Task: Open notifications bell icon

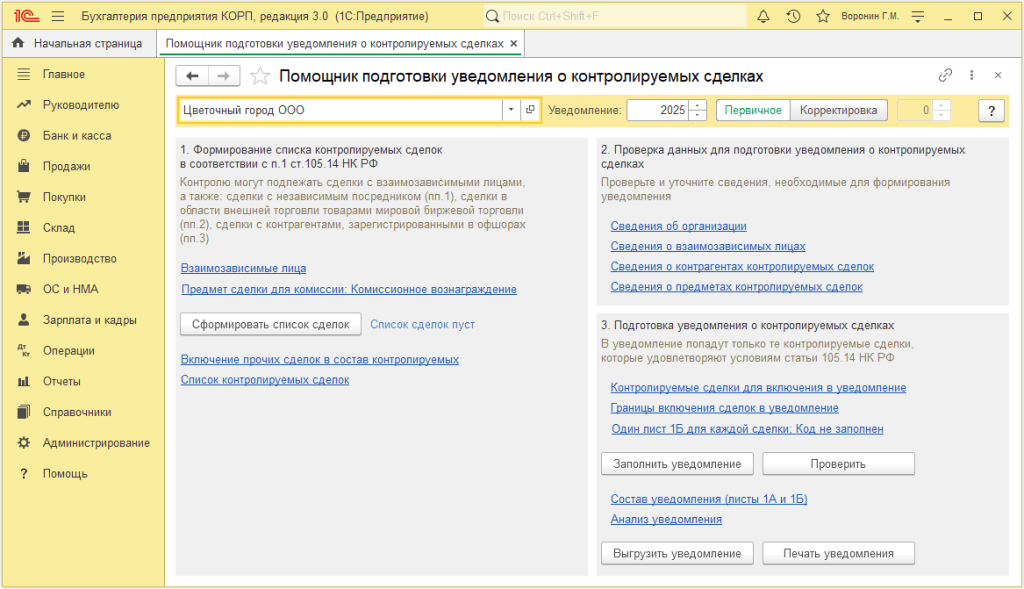Action: click(x=763, y=16)
